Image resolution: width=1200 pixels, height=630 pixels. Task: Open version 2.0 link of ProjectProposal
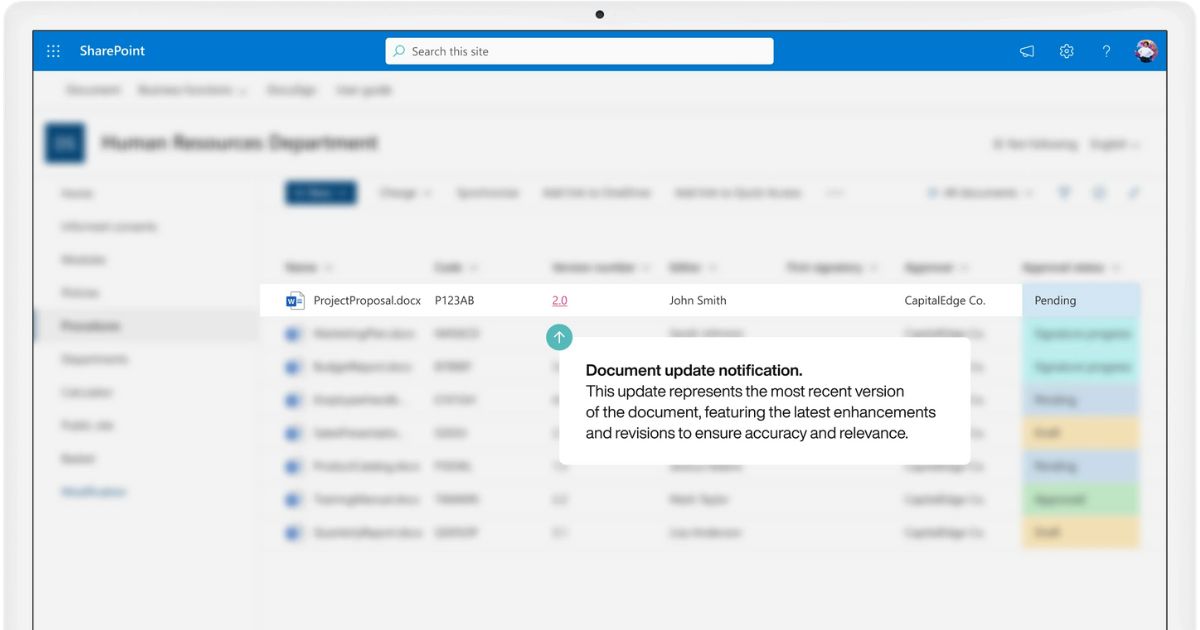coord(560,300)
